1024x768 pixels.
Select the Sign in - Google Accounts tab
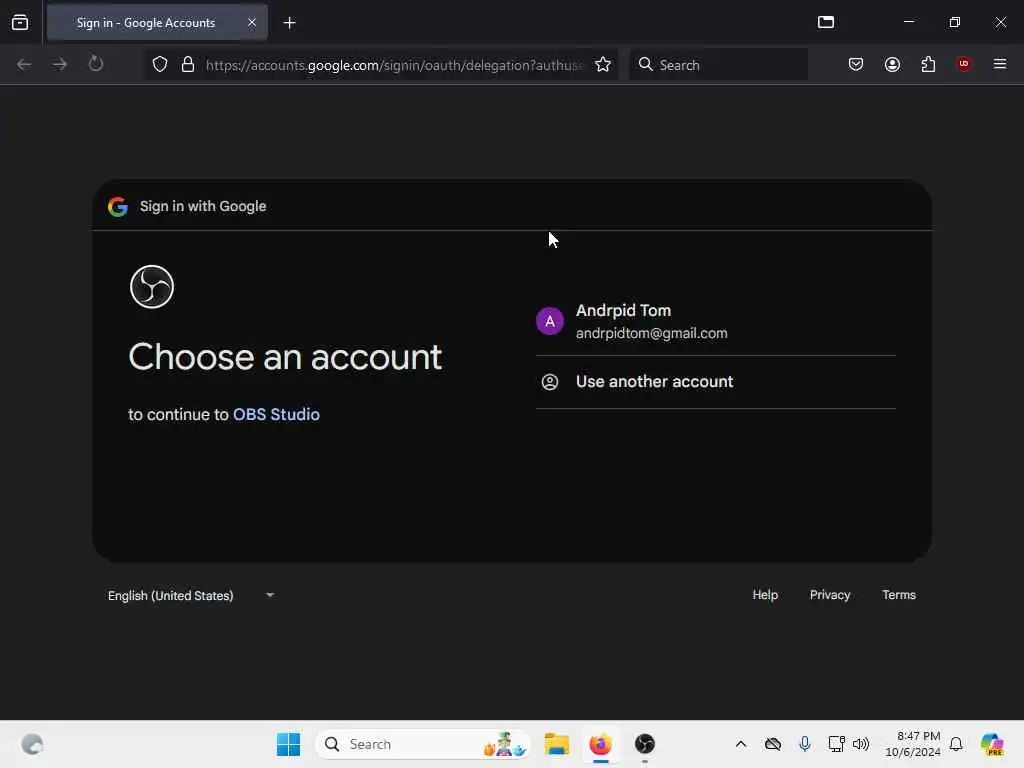157,23
